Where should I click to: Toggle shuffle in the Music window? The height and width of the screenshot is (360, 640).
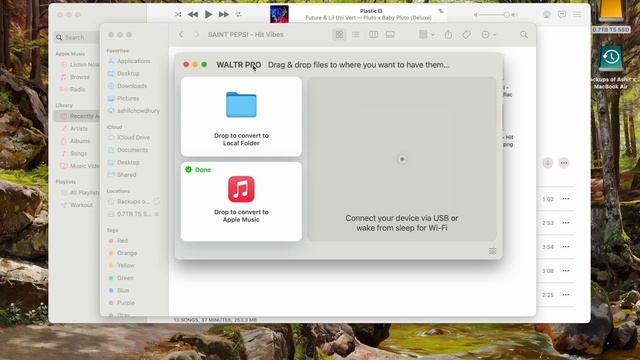(178, 14)
